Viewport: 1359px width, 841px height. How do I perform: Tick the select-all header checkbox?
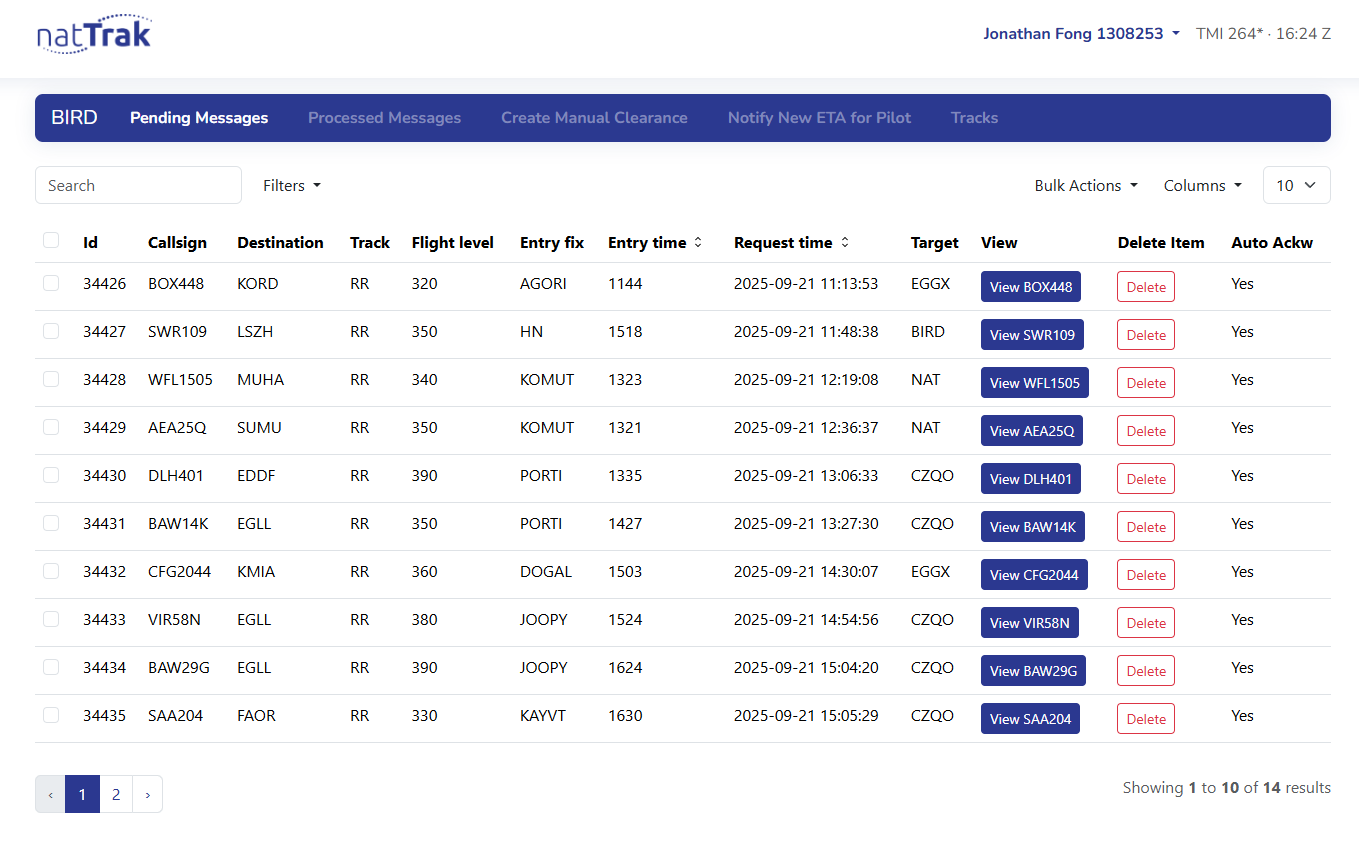click(x=51, y=240)
